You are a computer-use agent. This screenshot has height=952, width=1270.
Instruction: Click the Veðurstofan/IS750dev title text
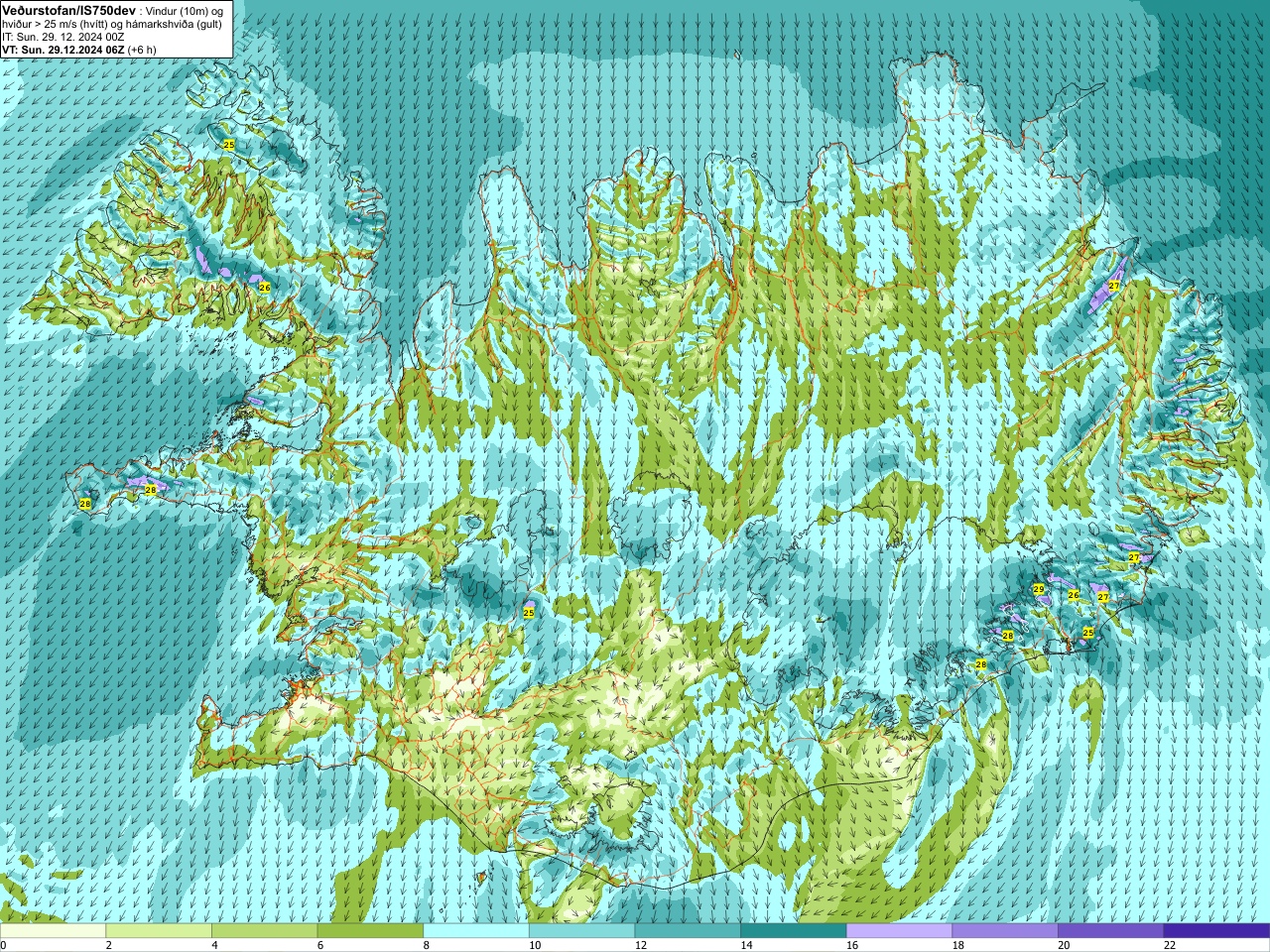[68, 9]
